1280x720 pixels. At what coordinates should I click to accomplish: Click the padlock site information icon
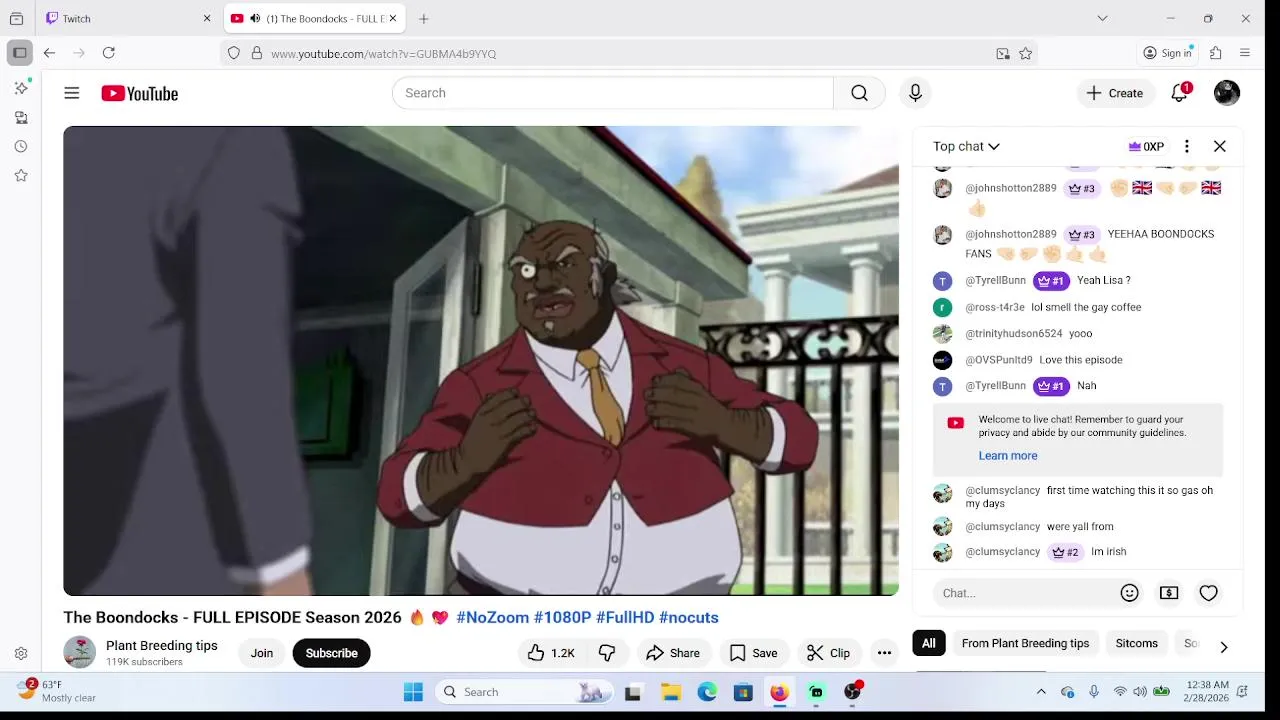257,54
